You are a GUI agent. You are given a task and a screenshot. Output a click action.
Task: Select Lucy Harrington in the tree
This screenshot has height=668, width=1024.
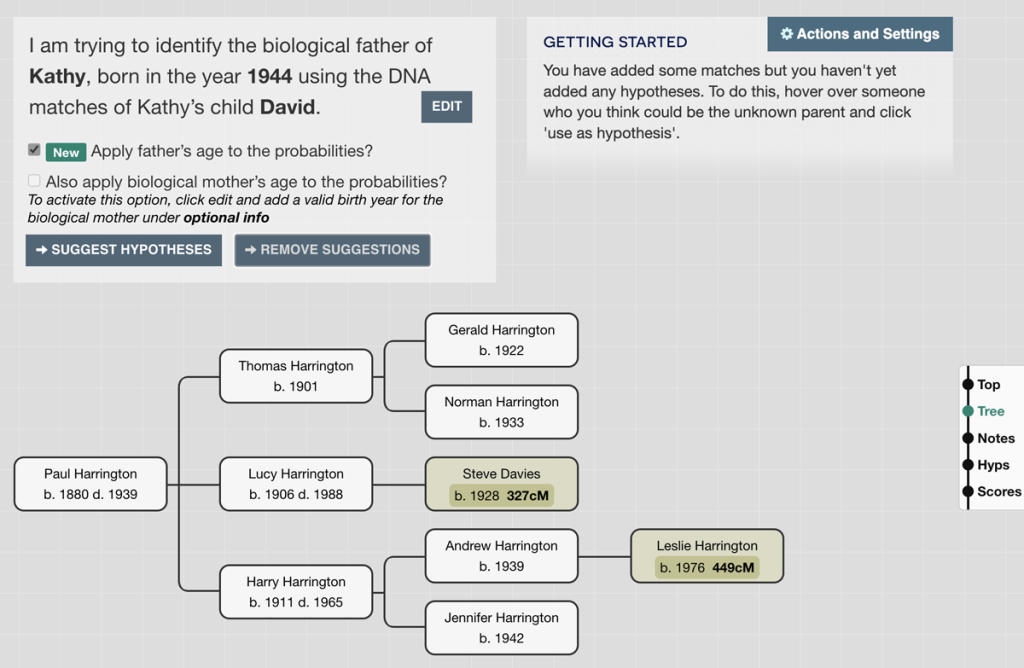click(x=296, y=484)
